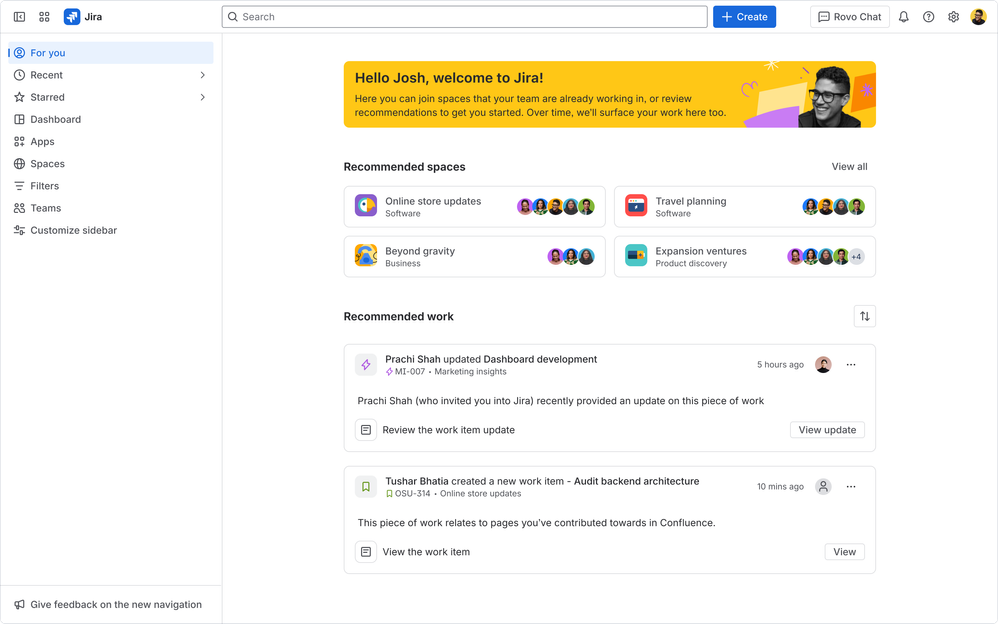This screenshot has height=624, width=998.
Task: Open Apps in the sidebar
Action: [111, 141]
